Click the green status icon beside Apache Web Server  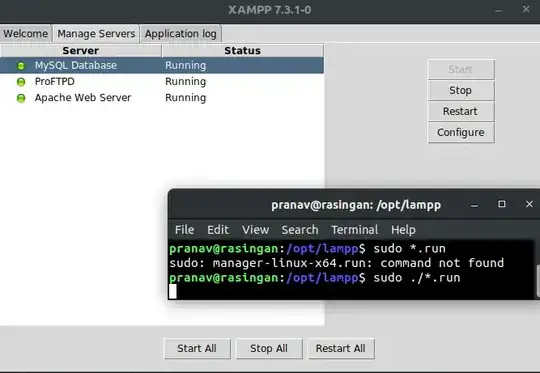[x=21, y=98]
